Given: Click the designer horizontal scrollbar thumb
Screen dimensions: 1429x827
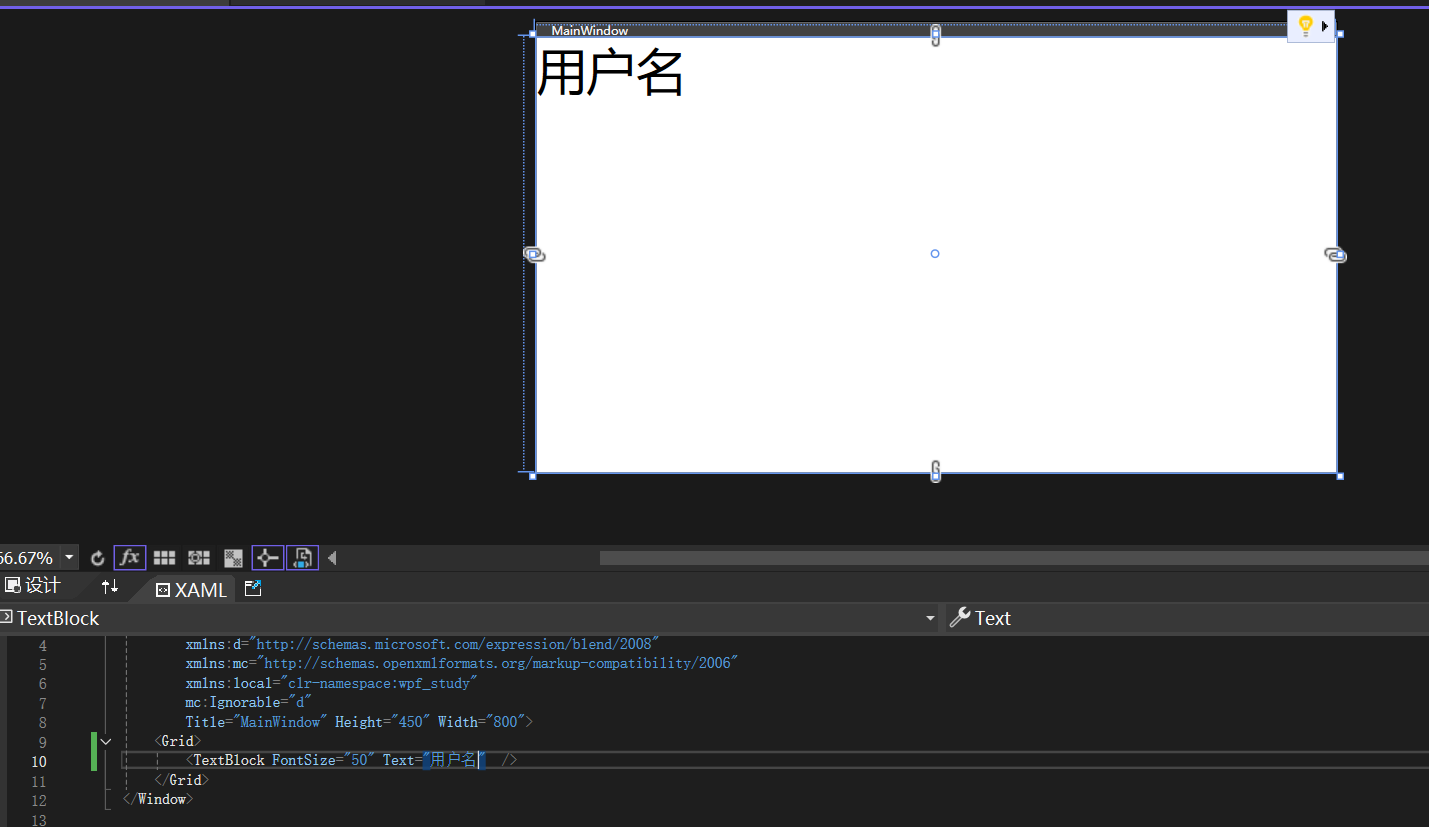Looking at the screenshot, I should [1014, 558].
